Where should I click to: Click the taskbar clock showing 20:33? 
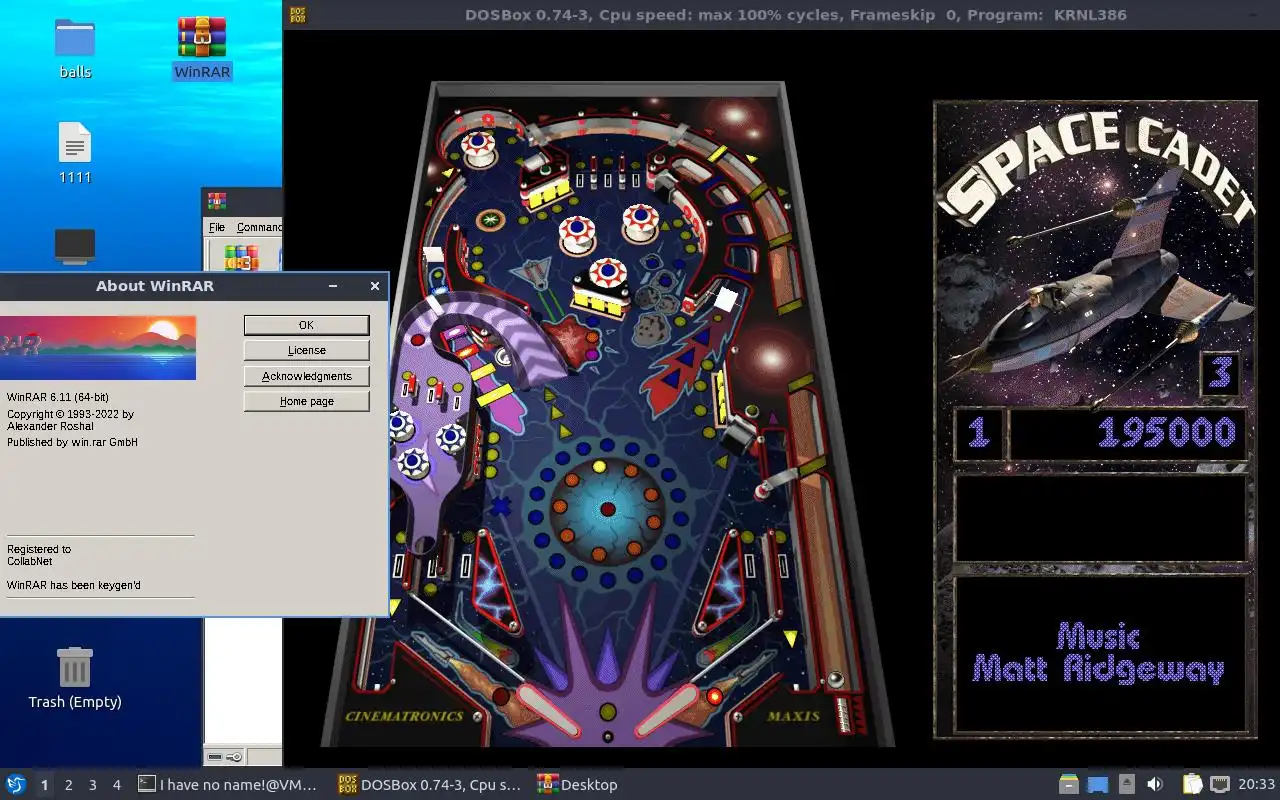tap(1256, 785)
